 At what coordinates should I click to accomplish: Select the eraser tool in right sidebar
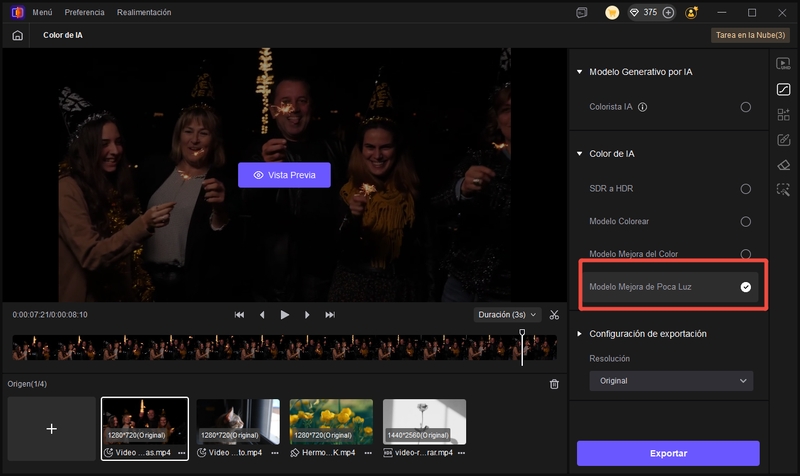[783, 165]
